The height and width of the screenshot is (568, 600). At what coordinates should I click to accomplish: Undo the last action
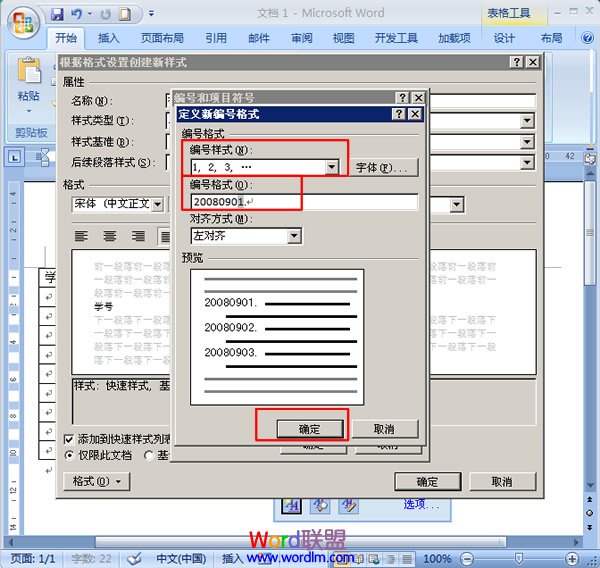[x=77, y=14]
